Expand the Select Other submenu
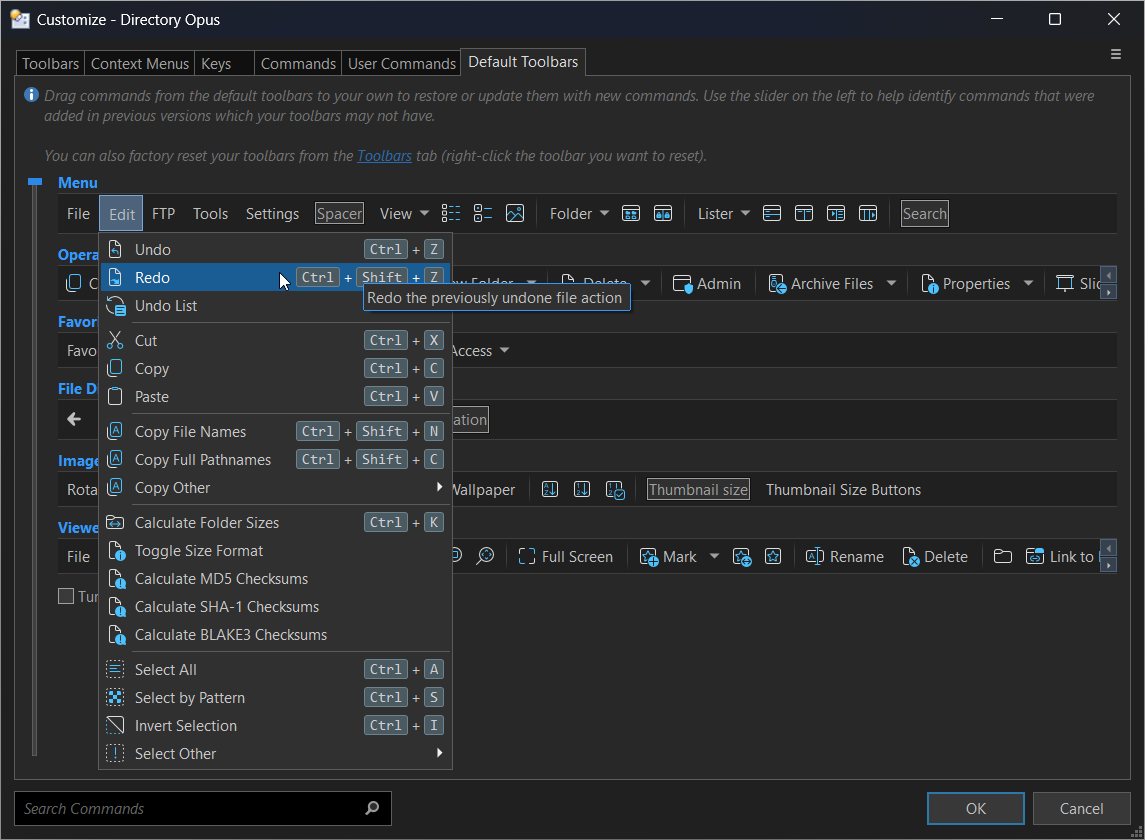1145x840 pixels. pos(439,752)
